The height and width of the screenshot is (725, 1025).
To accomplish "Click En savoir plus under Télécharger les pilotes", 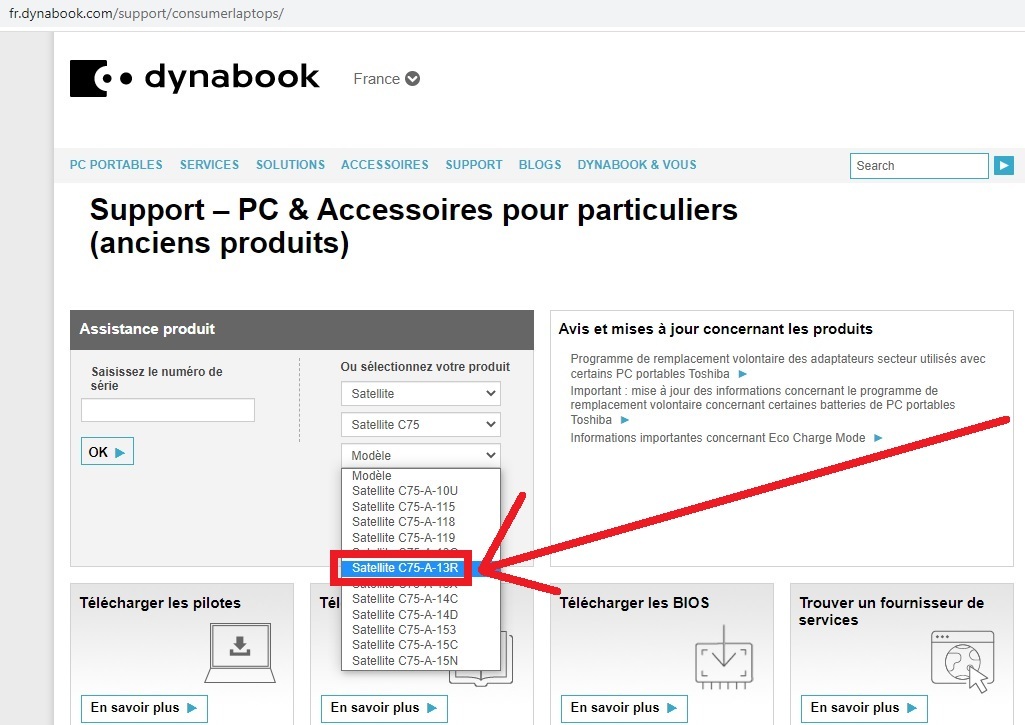I will [x=144, y=708].
